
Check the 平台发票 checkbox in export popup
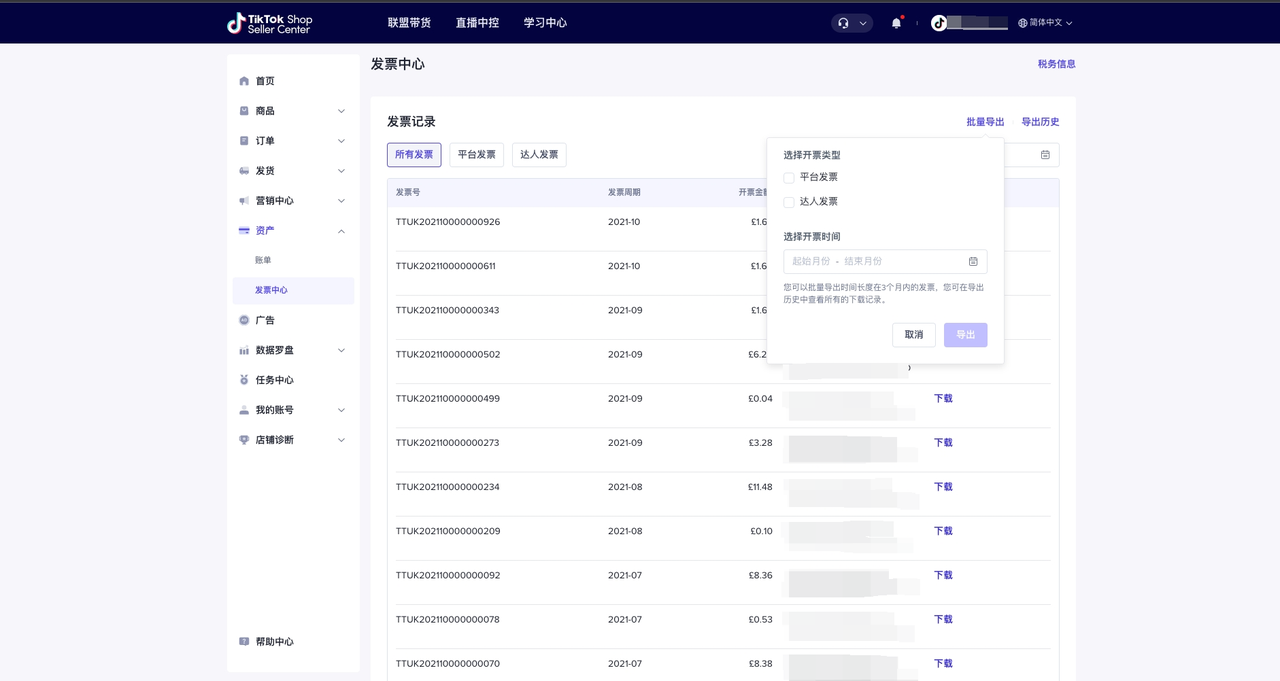tap(789, 178)
